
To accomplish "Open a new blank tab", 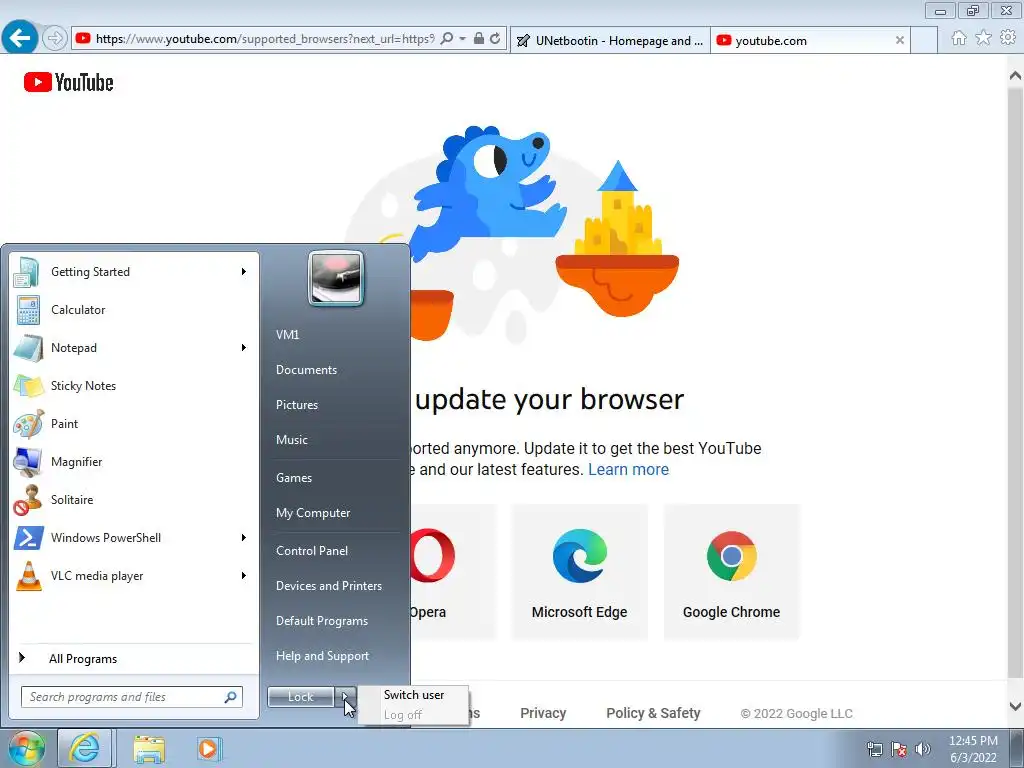I will (923, 40).
